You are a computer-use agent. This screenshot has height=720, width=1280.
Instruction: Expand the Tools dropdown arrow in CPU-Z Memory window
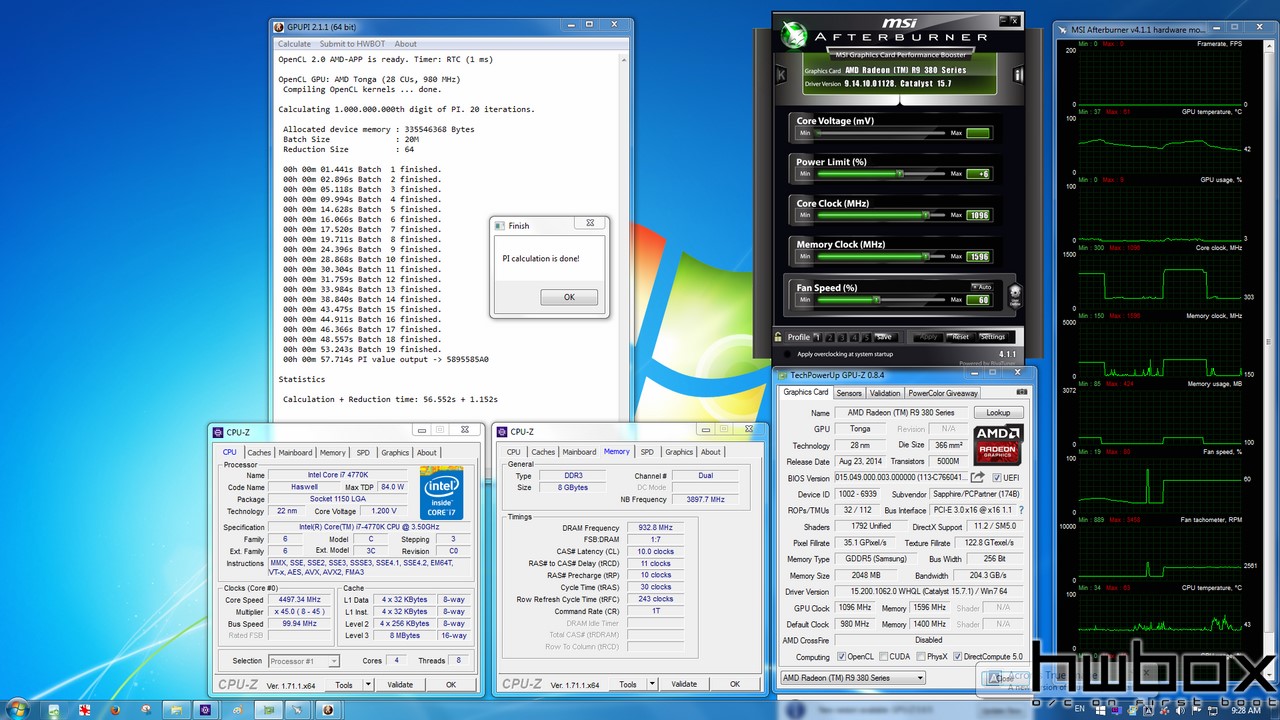click(652, 685)
